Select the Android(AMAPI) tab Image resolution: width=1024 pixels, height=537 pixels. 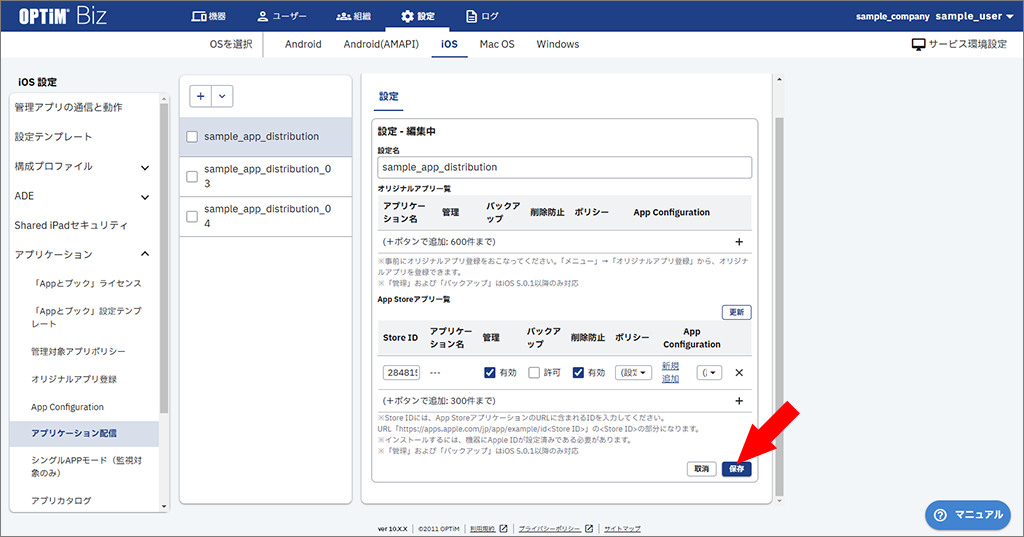381,44
